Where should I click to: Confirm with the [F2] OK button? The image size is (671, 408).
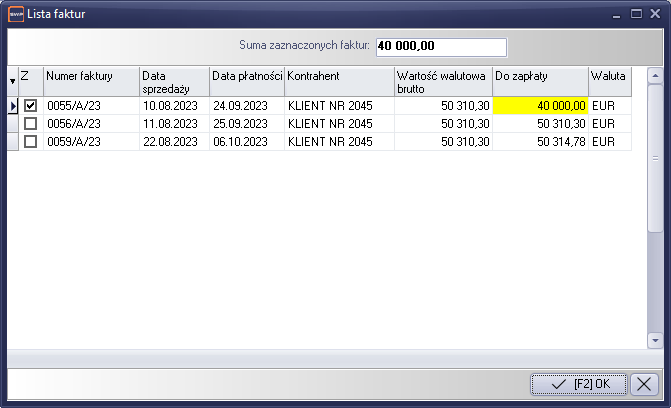pyautogui.click(x=580, y=384)
